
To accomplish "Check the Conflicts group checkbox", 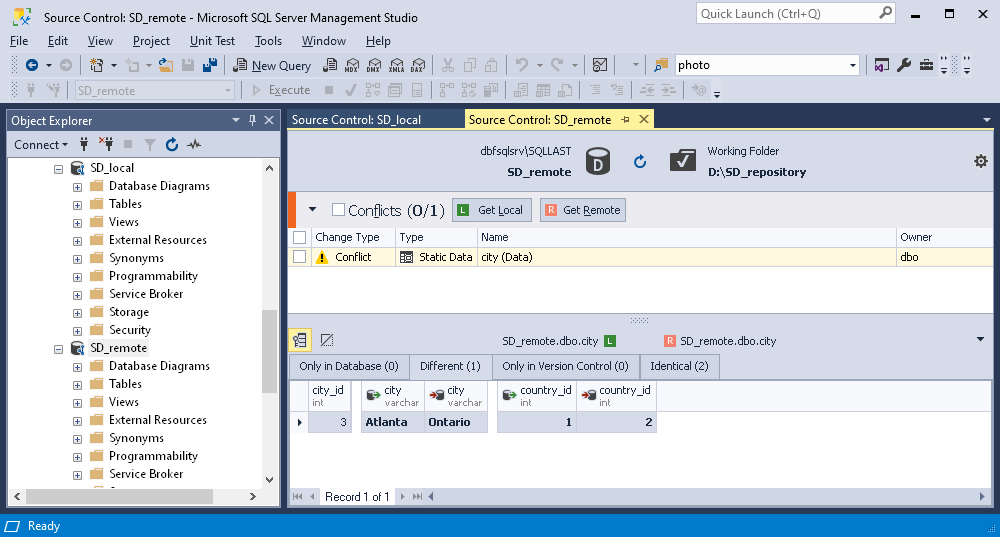I will click(339, 210).
